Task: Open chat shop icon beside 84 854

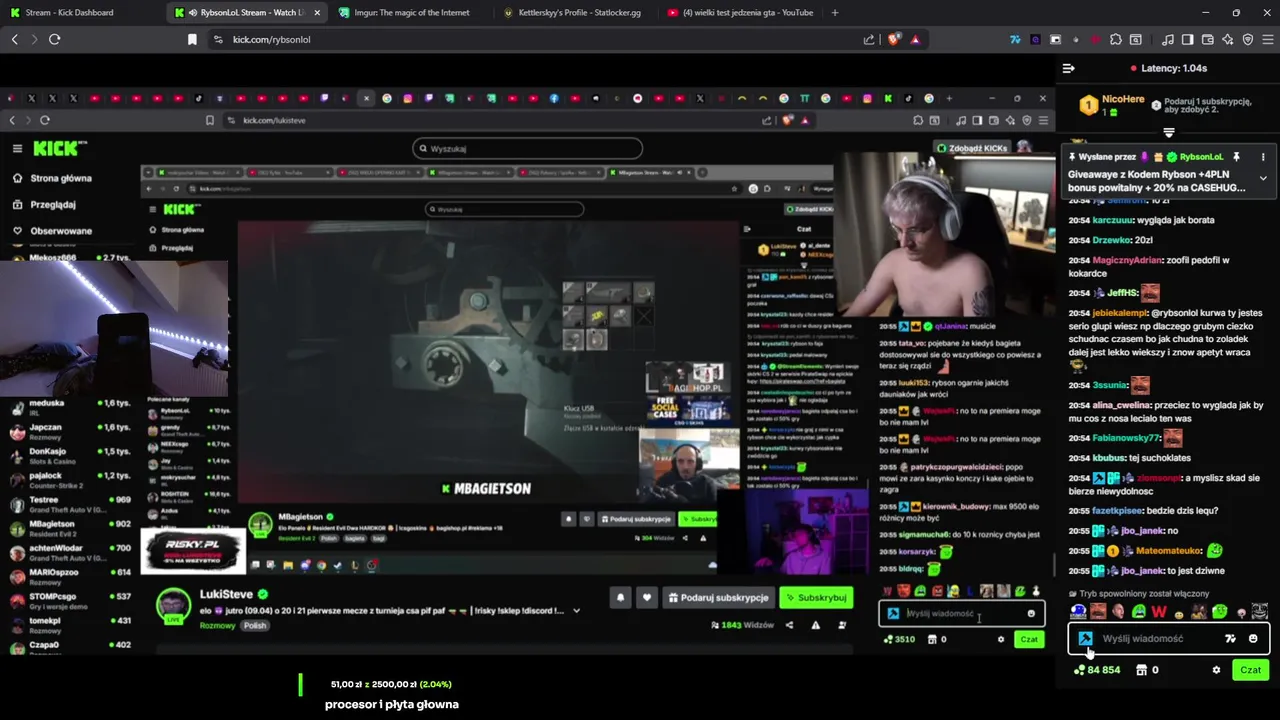Action: coord(1141,670)
